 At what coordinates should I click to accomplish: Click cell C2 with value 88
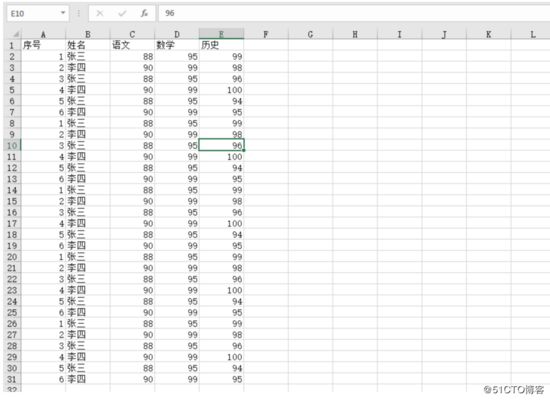point(132,56)
